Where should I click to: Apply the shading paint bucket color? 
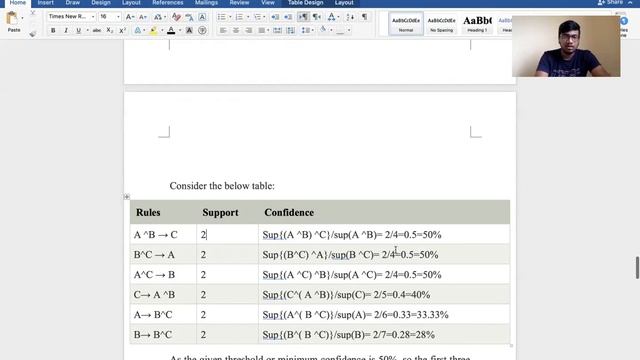click(x=323, y=30)
